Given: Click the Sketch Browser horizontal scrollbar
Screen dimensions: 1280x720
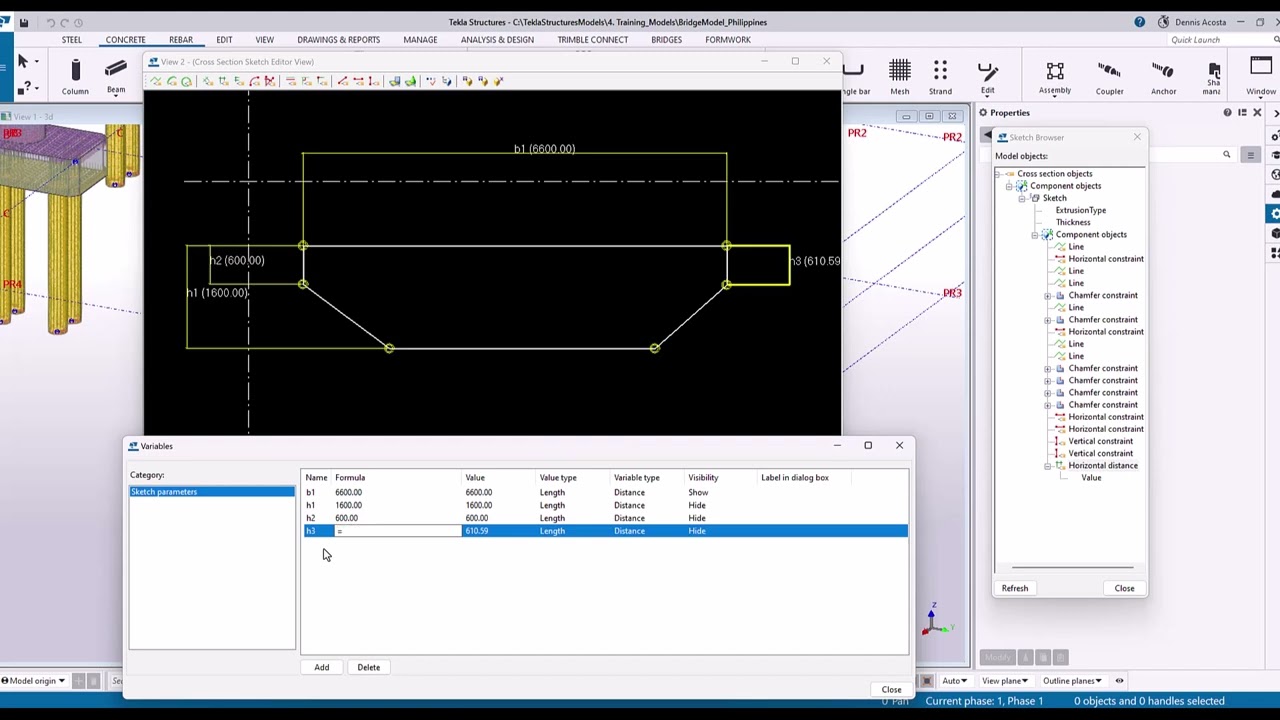Looking at the screenshot, I should click(x=1071, y=568).
